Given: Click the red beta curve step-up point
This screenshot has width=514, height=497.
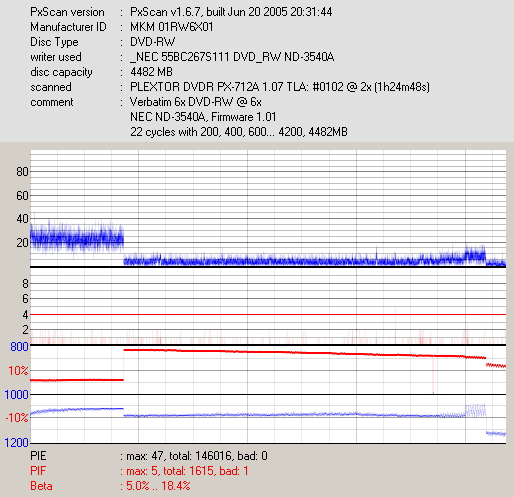Looking at the screenshot, I should pyautogui.click(x=124, y=365).
